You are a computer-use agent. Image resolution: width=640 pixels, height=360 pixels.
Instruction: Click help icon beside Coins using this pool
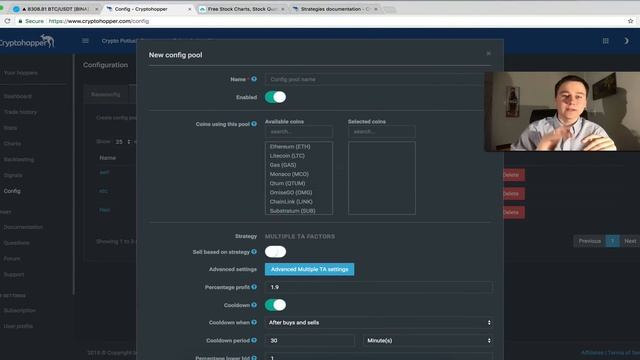(x=254, y=124)
